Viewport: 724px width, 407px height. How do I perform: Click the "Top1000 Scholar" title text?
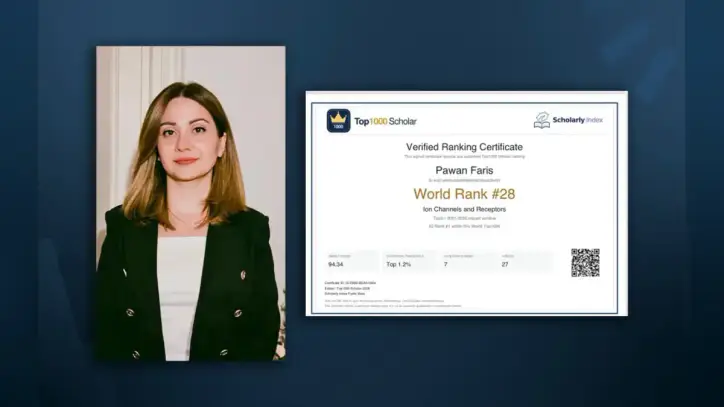coord(385,121)
